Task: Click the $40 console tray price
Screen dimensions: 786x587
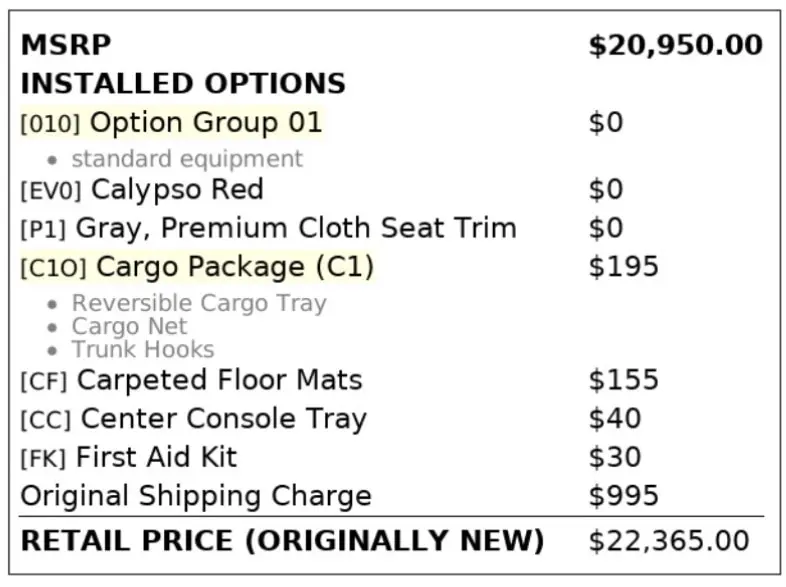Action: (615, 419)
